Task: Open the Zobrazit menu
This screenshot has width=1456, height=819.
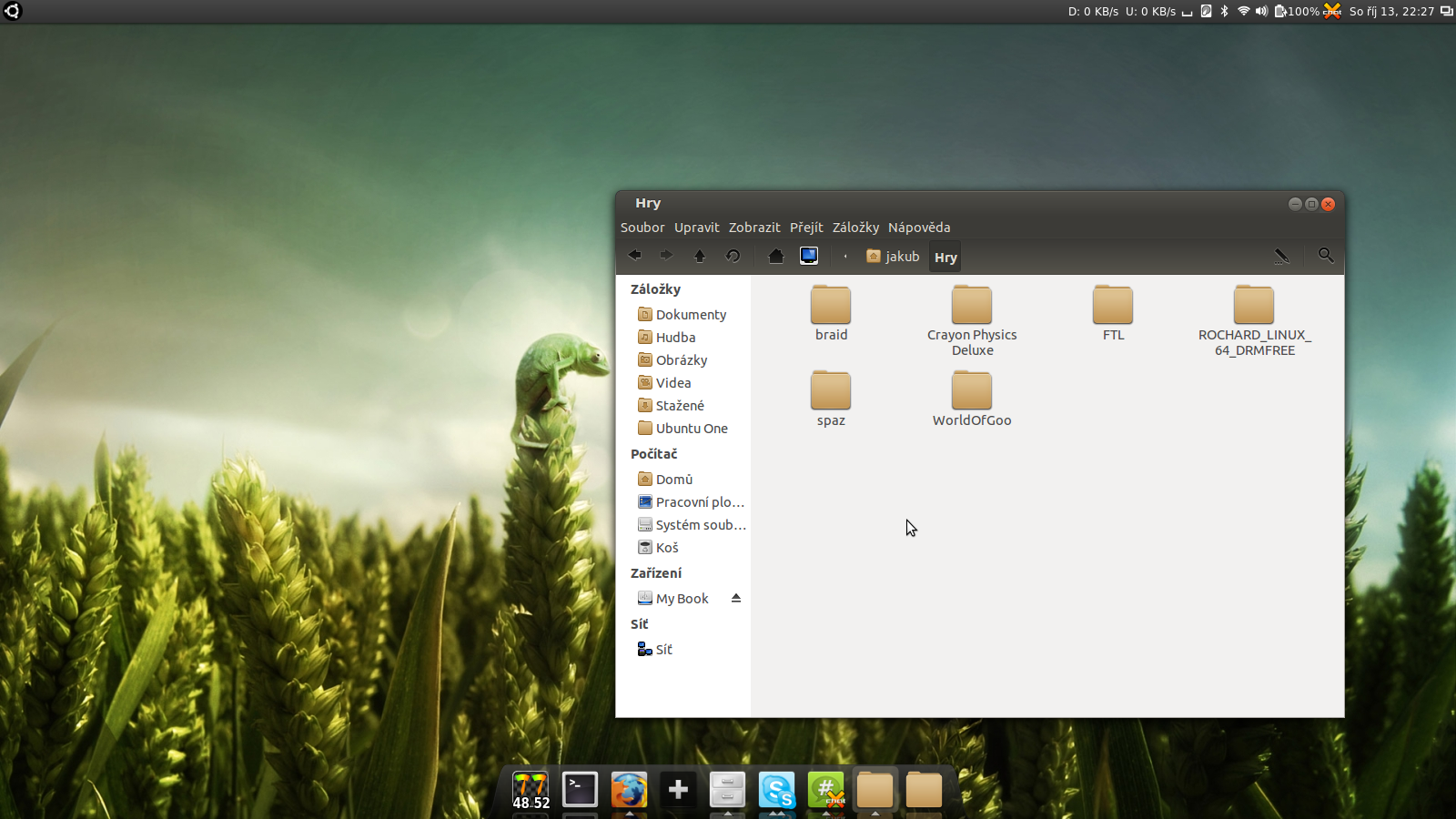Action: pos(754,227)
